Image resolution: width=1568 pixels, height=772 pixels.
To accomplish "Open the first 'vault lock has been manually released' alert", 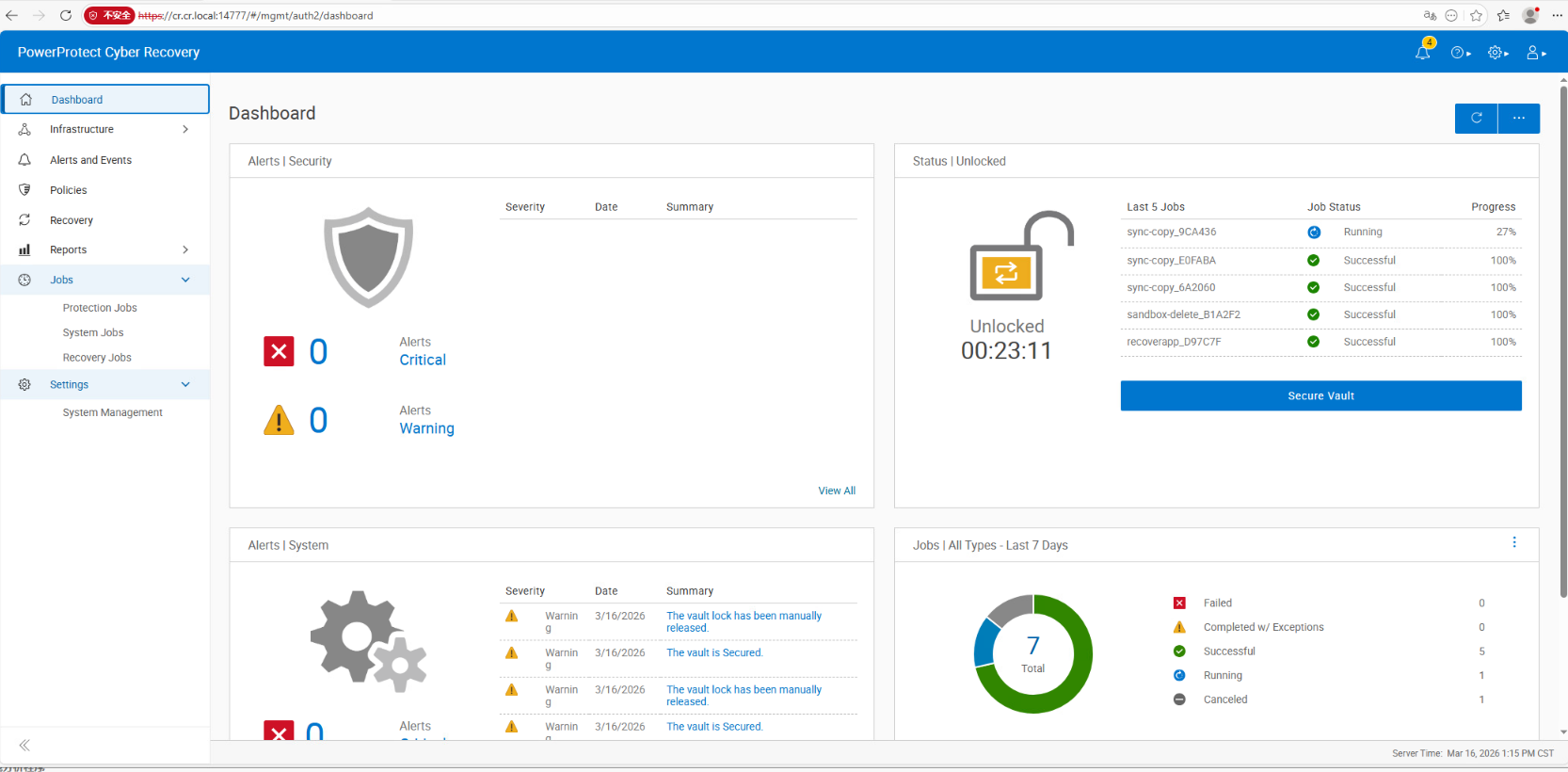I will [x=744, y=621].
